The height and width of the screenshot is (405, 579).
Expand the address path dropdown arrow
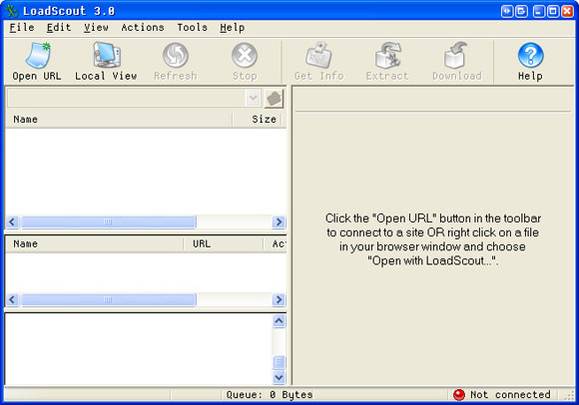(x=253, y=98)
